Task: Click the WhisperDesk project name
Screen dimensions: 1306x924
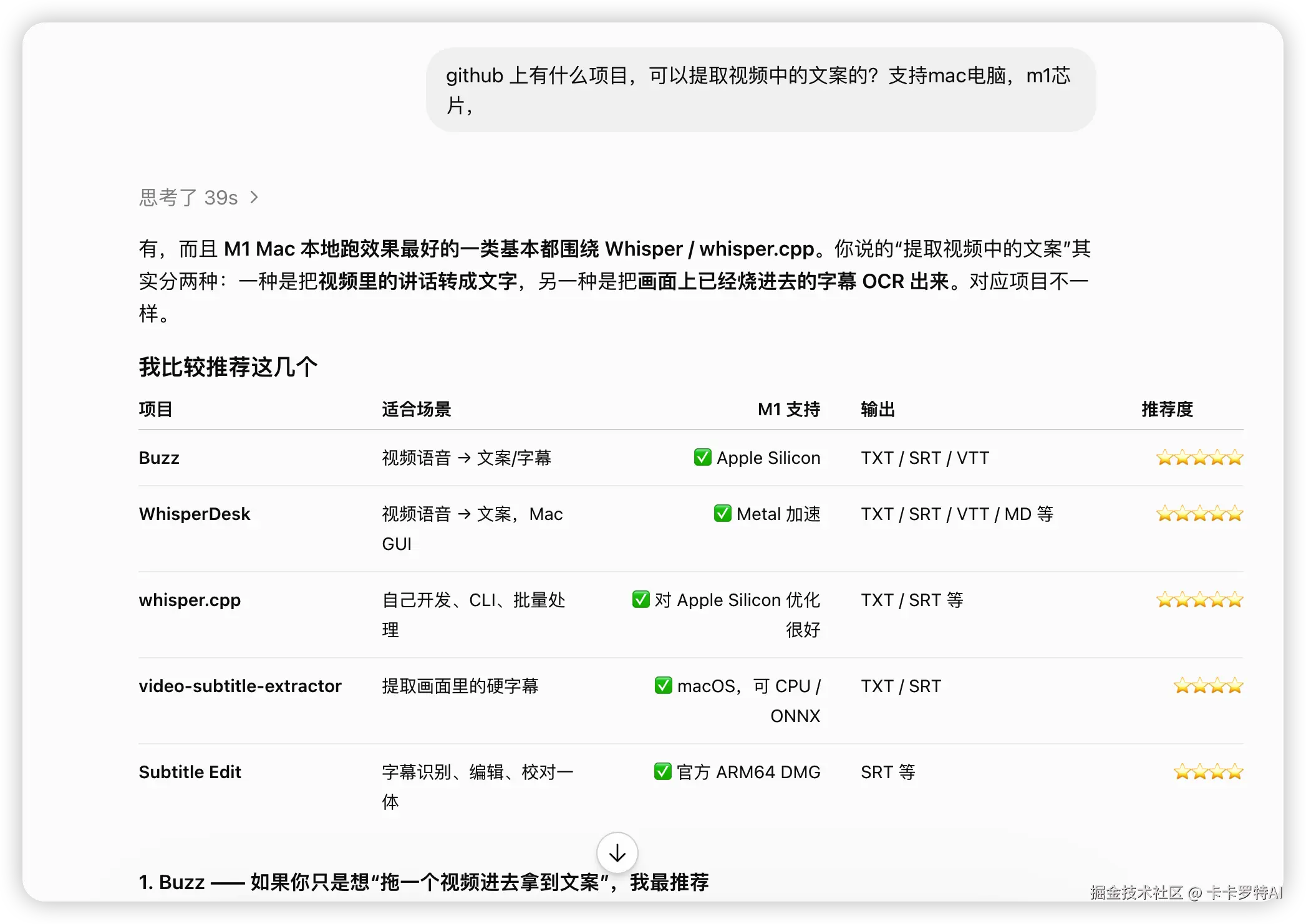Action: pos(194,514)
